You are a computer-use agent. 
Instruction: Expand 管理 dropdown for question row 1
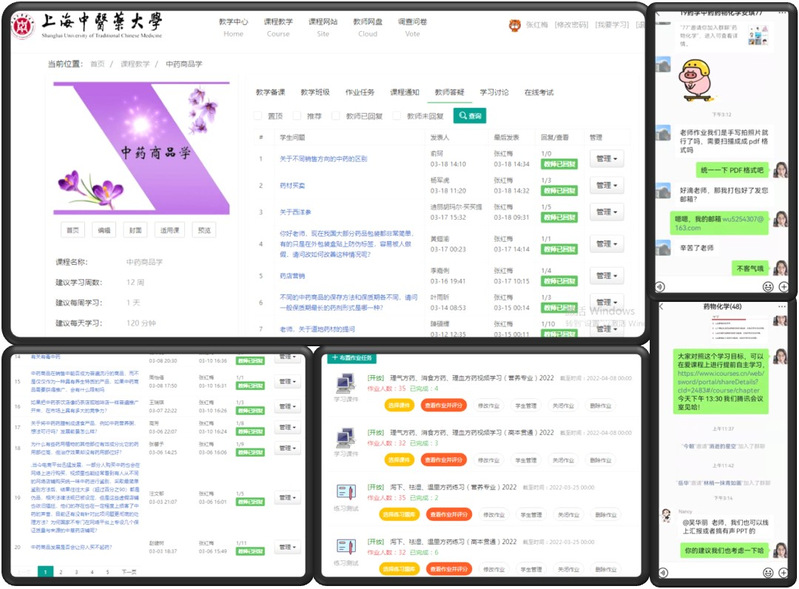pyautogui.click(x=606, y=158)
